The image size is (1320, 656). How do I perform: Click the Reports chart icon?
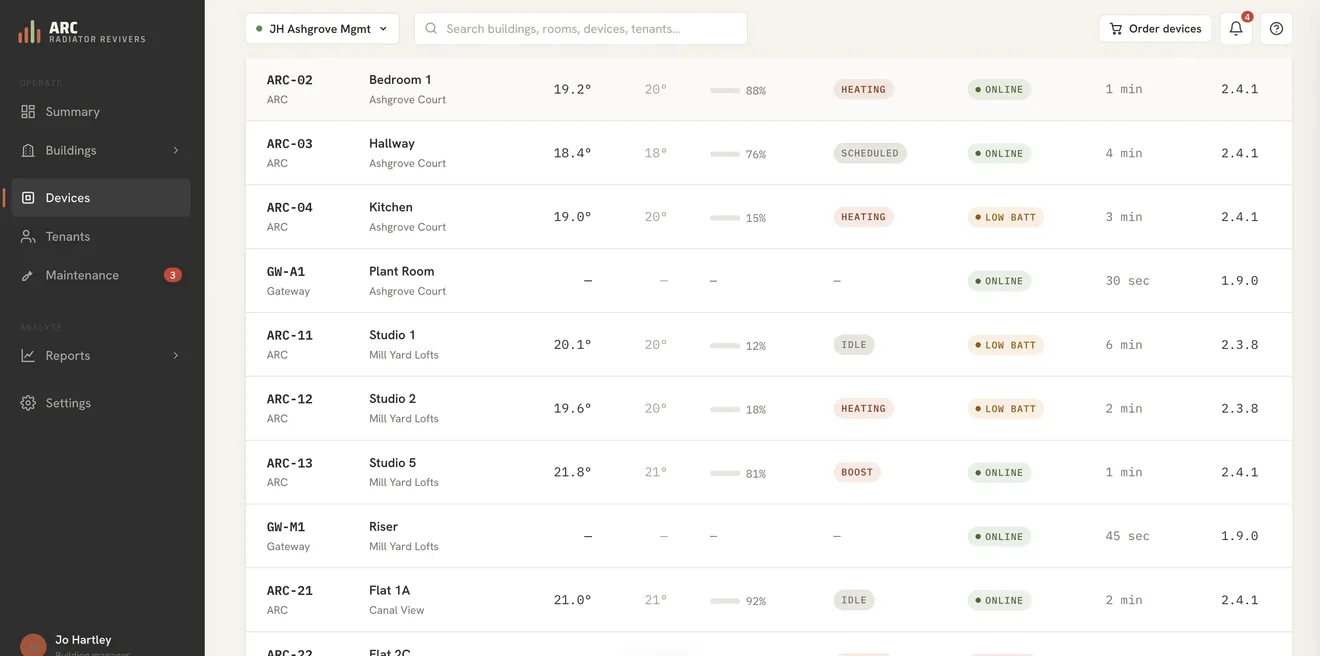28,355
